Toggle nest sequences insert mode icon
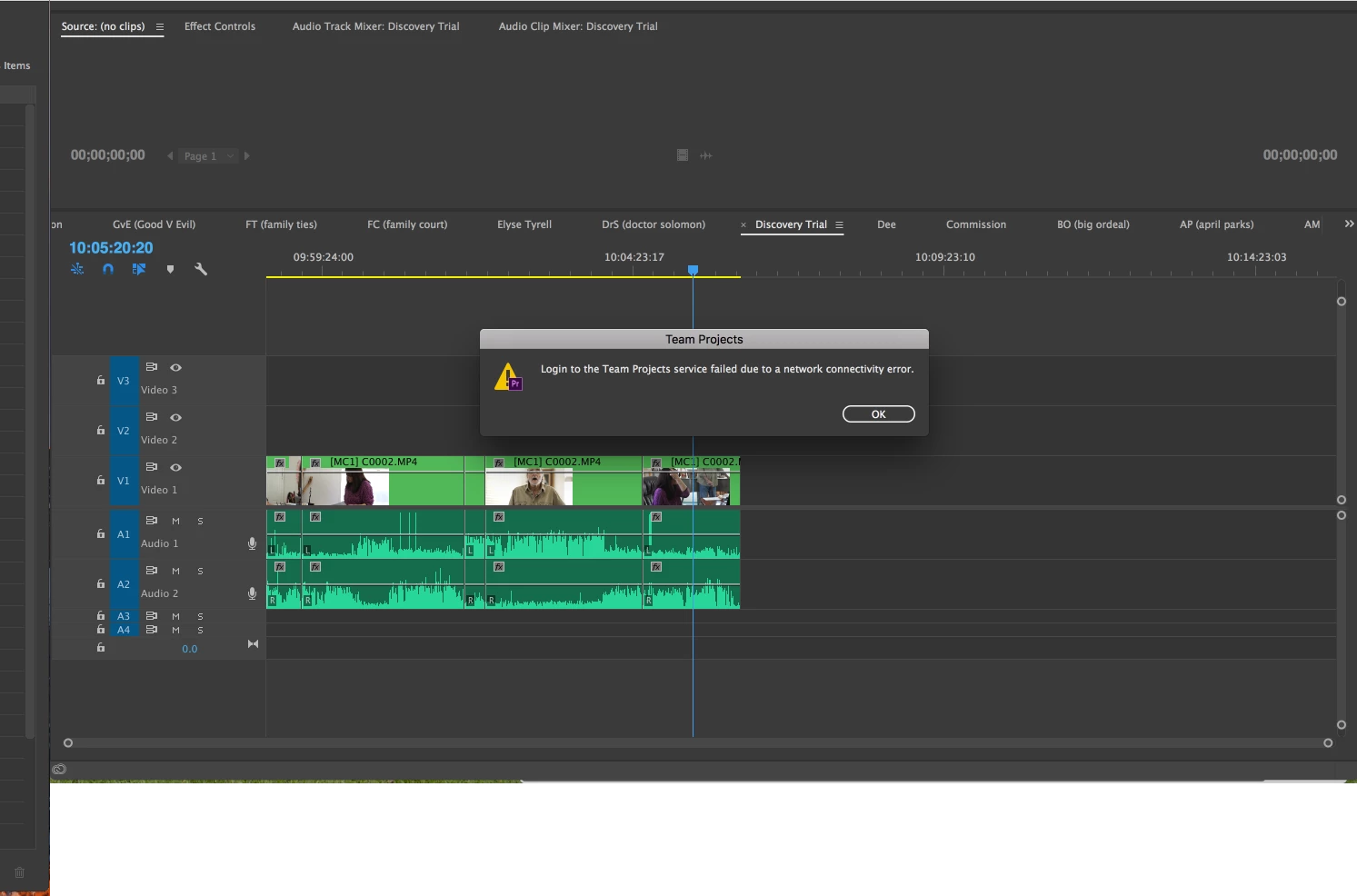This screenshot has width=1357, height=896. [77, 269]
